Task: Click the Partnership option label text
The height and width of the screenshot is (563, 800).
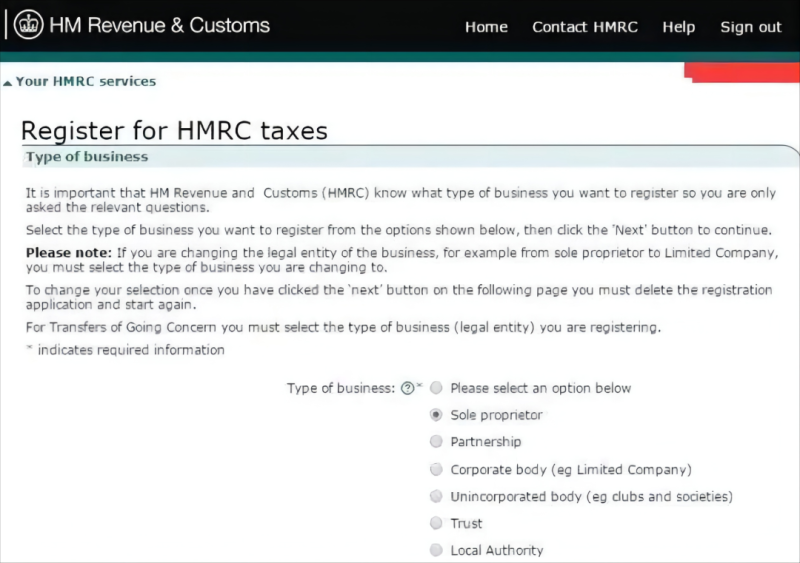Action: pos(485,442)
